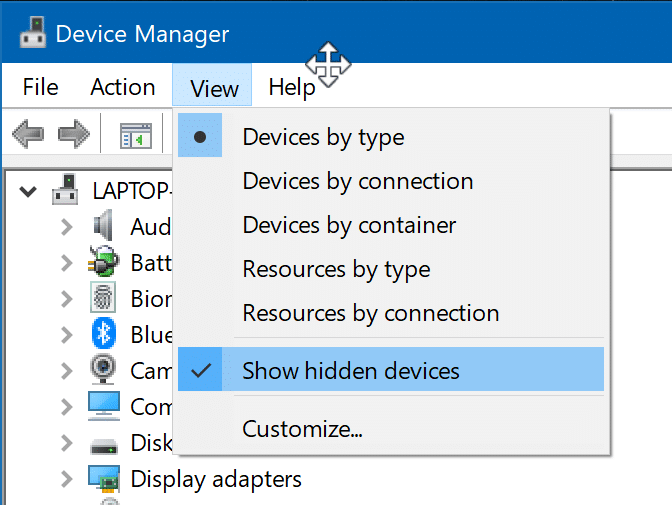Click the Disk drives icon

click(x=104, y=446)
